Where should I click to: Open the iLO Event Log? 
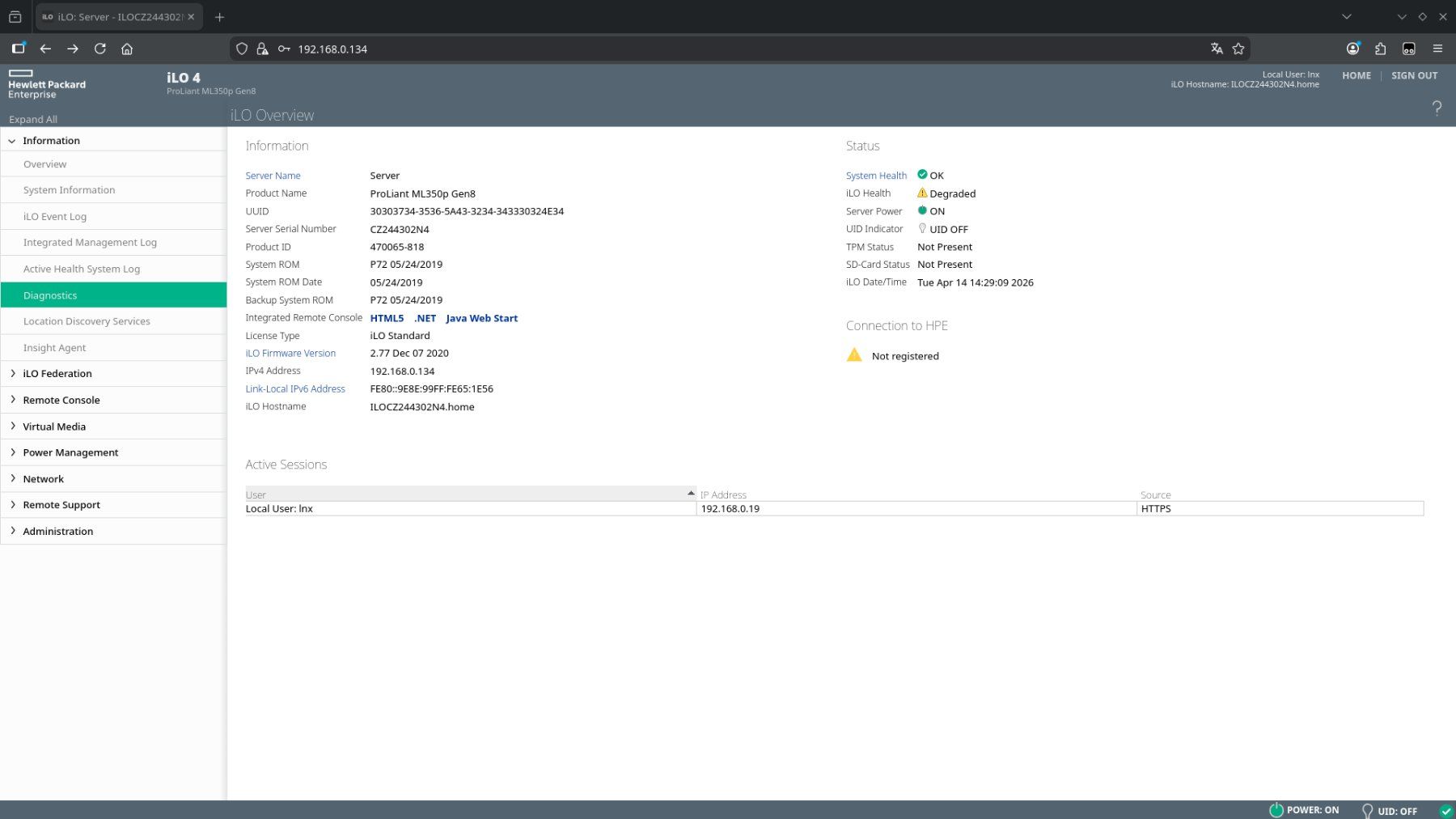[x=114, y=217]
